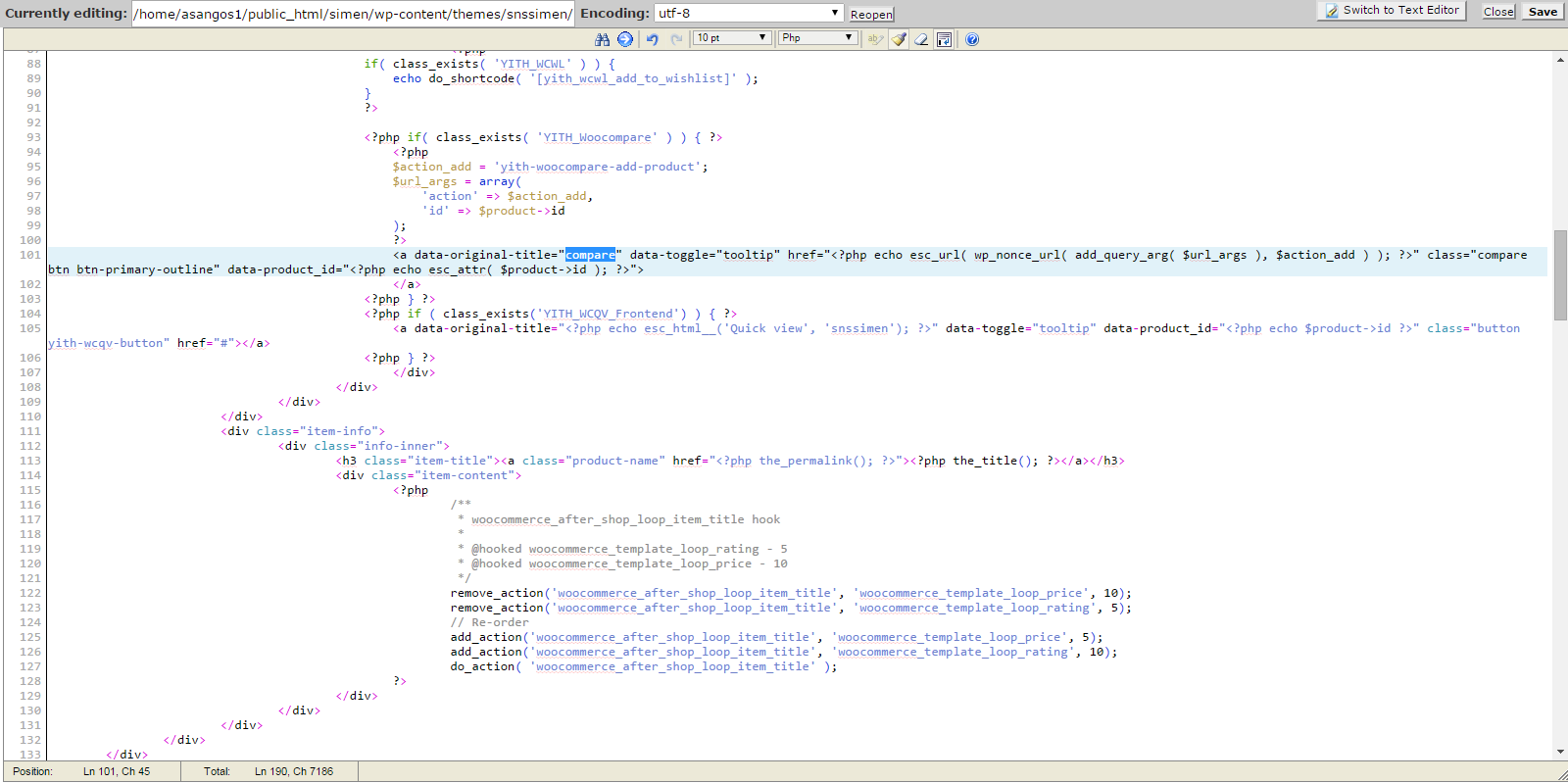Image resolution: width=1568 pixels, height=783 pixels.
Task: Click the redo arrow icon
Action: pos(676,39)
